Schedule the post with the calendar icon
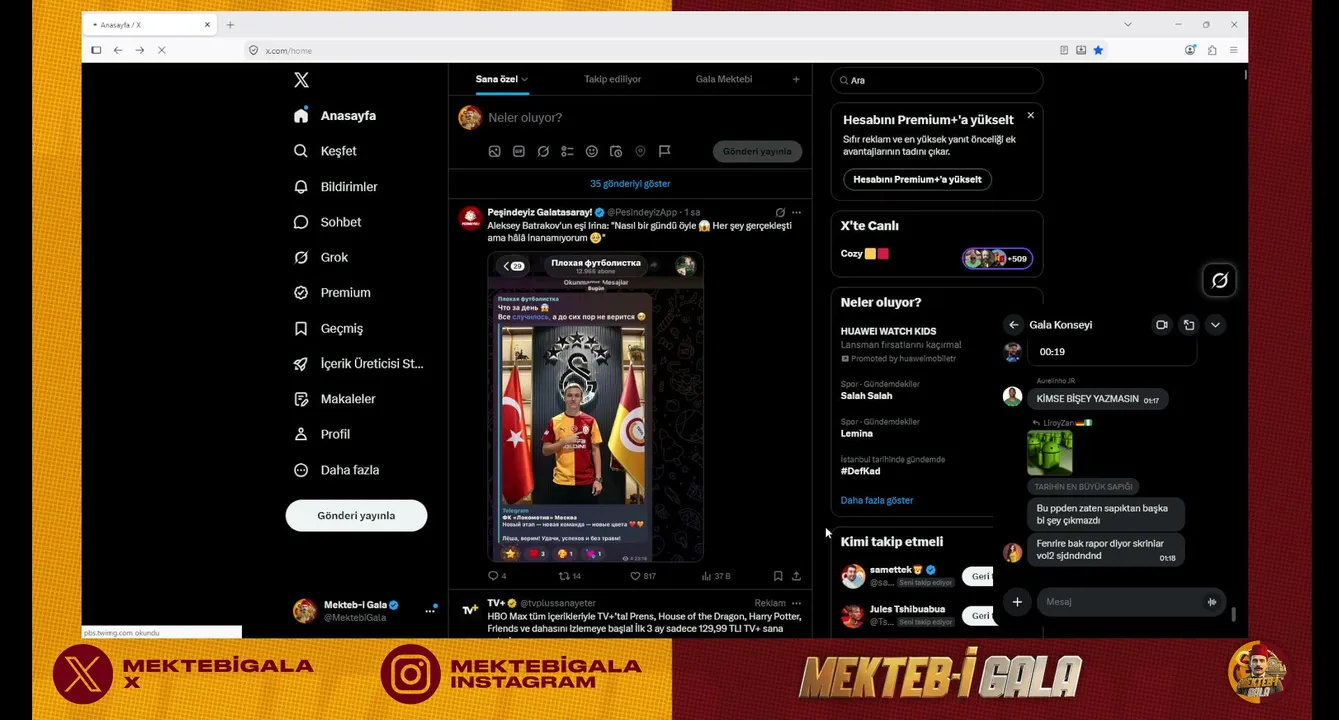This screenshot has width=1339, height=720. point(616,151)
